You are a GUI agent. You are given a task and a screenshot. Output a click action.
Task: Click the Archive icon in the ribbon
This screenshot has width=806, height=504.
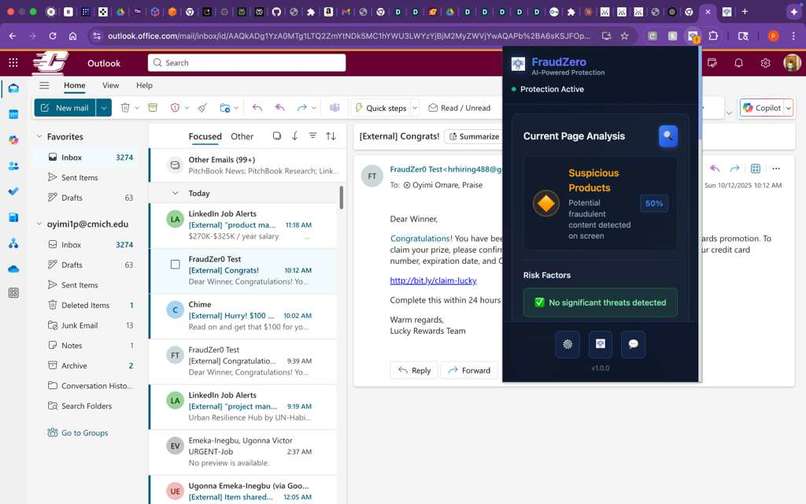point(153,107)
